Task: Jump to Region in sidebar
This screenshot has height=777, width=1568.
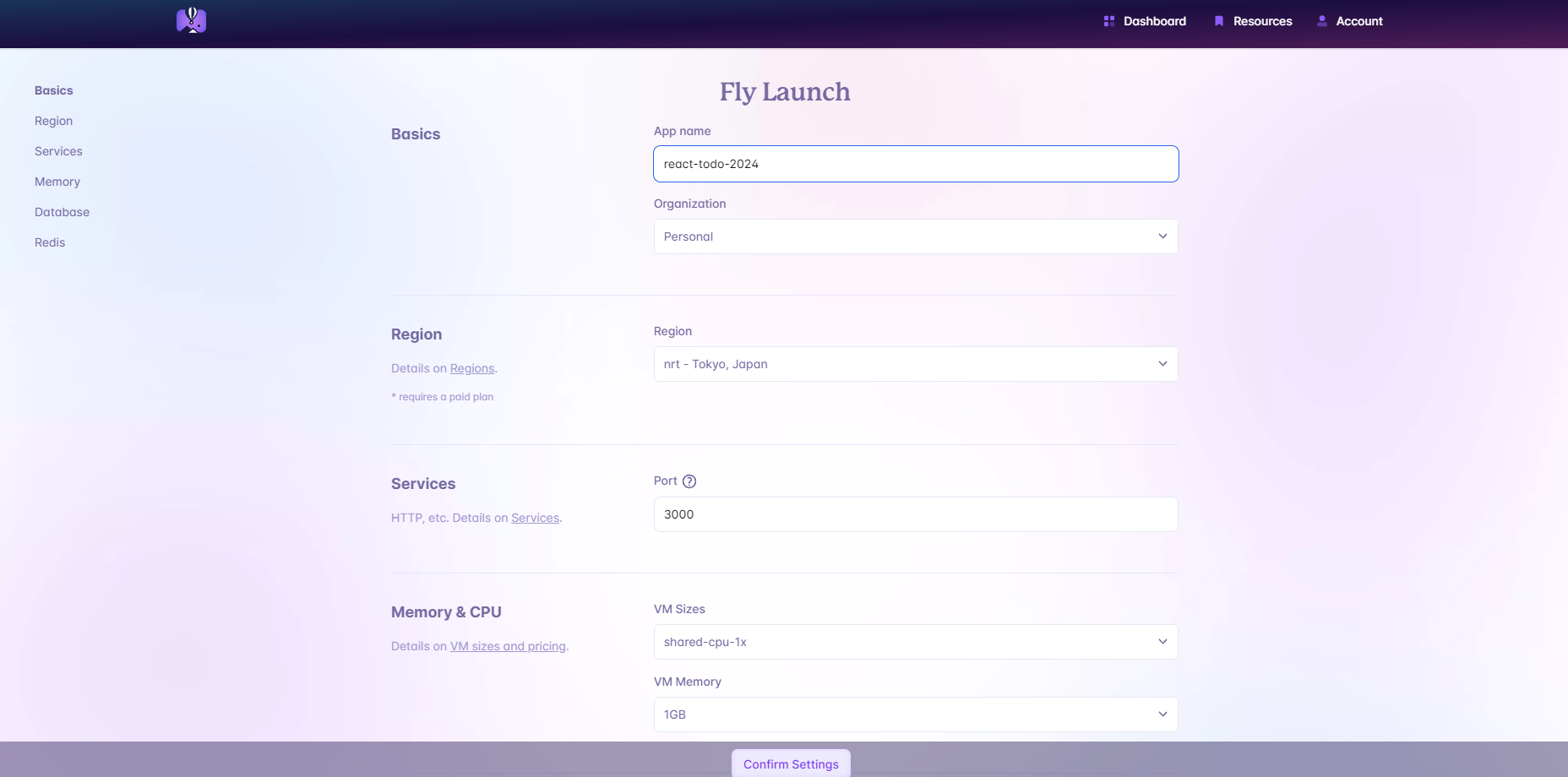Action: [x=54, y=121]
